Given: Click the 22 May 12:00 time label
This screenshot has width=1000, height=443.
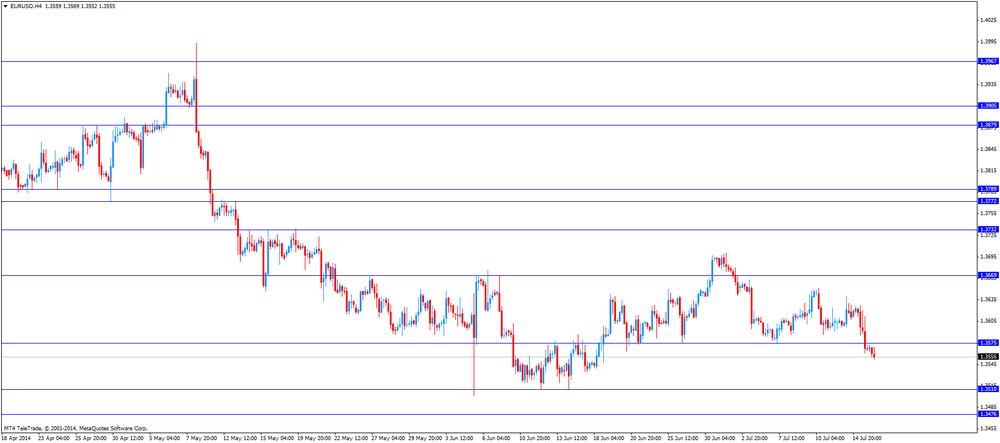Looking at the screenshot, I should coord(349,439).
